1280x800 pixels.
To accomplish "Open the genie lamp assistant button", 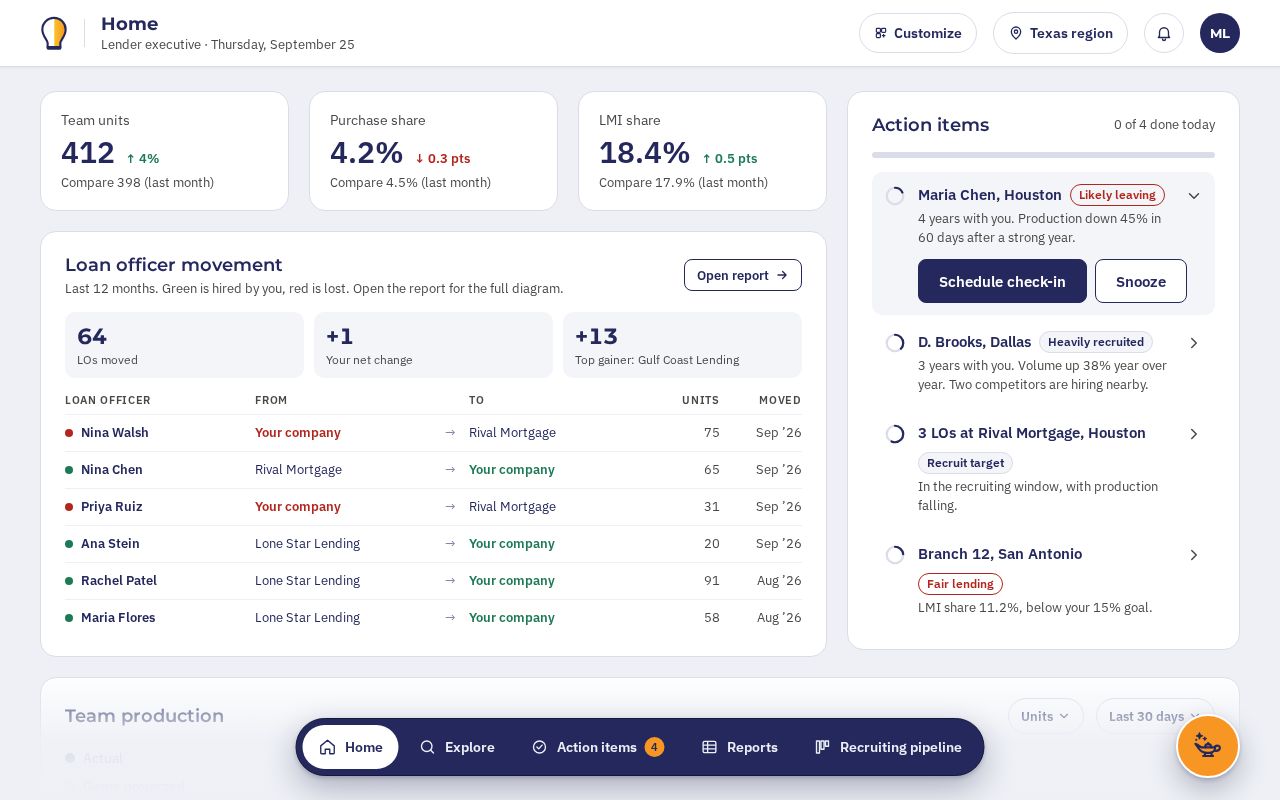I will tap(1208, 746).
